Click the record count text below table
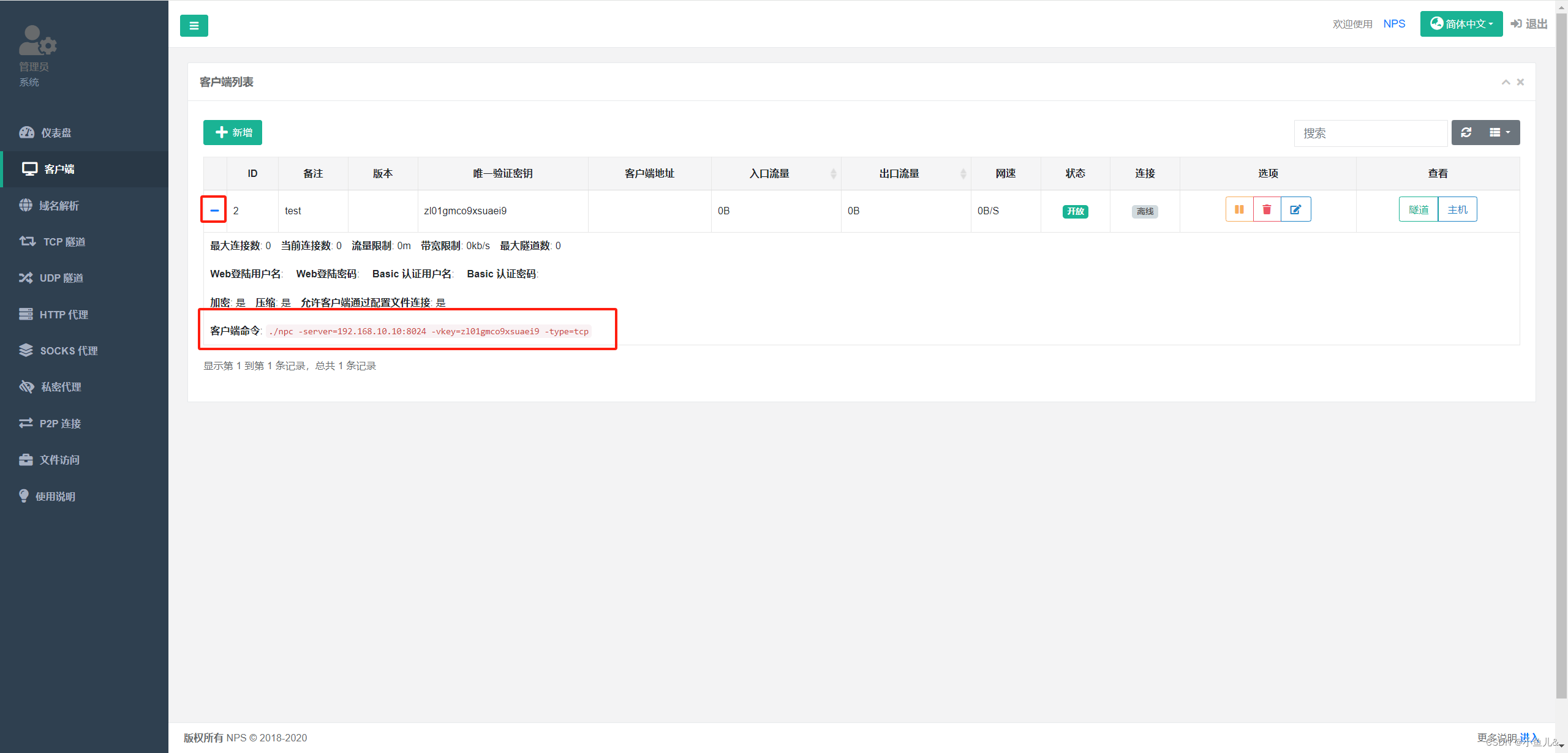This screenshot has height=753, width=1568. pyautogui.click(x=290, y=365)
